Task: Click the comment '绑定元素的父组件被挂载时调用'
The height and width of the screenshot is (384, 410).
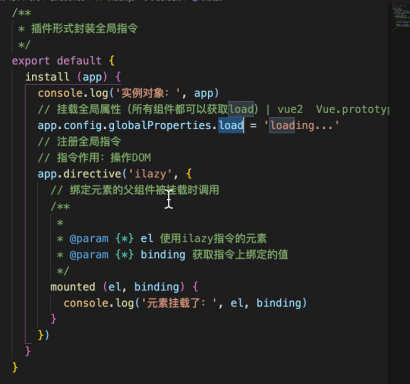Action: (135, 190)
